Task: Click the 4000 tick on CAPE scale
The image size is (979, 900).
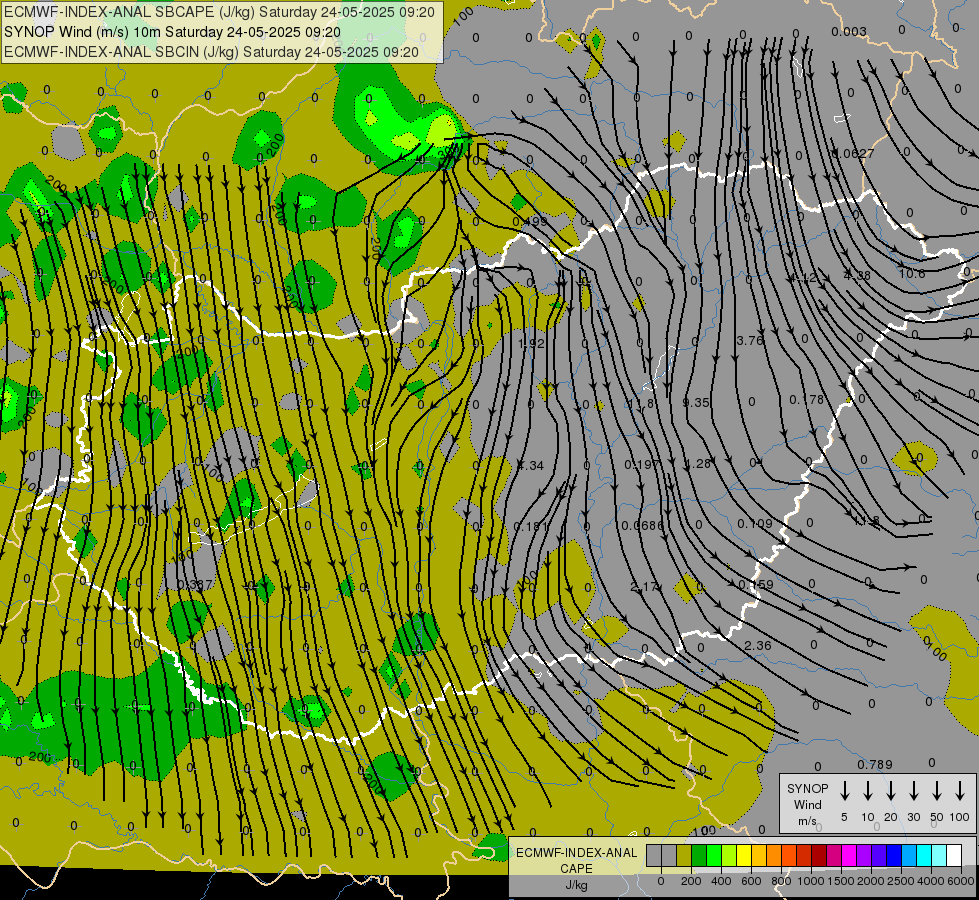Action: pyautogui.click(x=931, y=881)
